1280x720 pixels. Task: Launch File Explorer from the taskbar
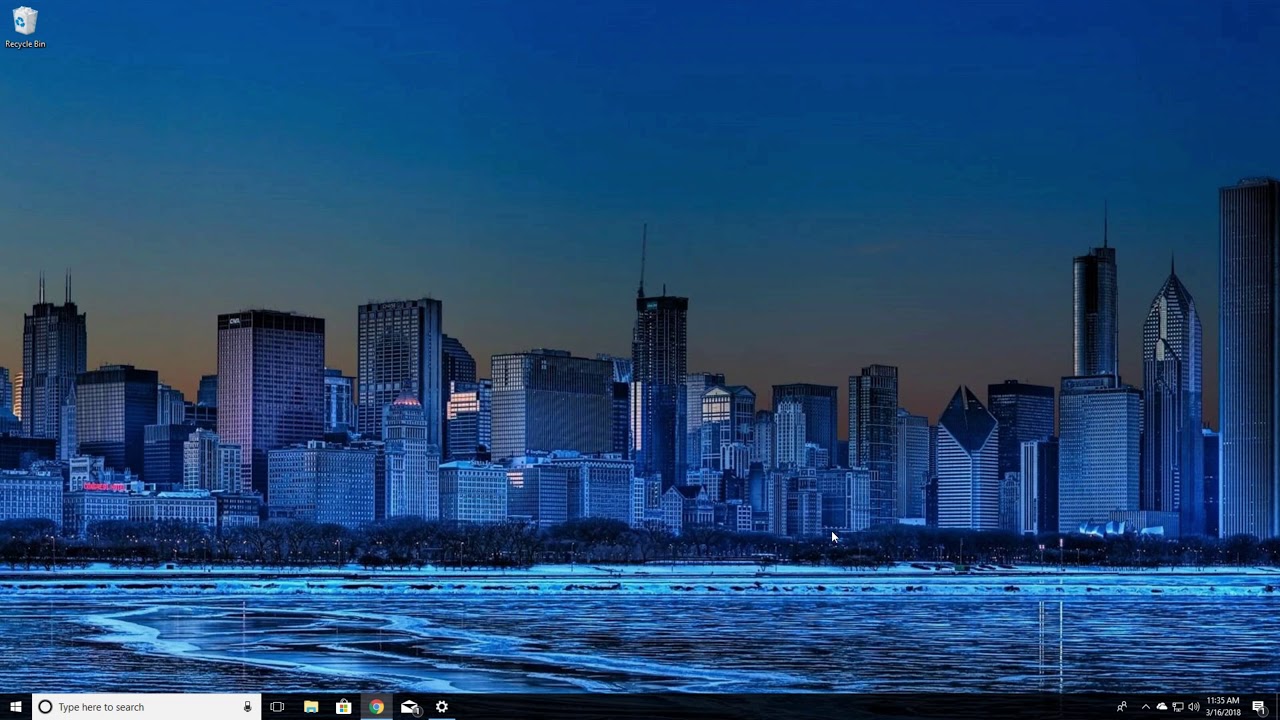(x=311, y=707)
